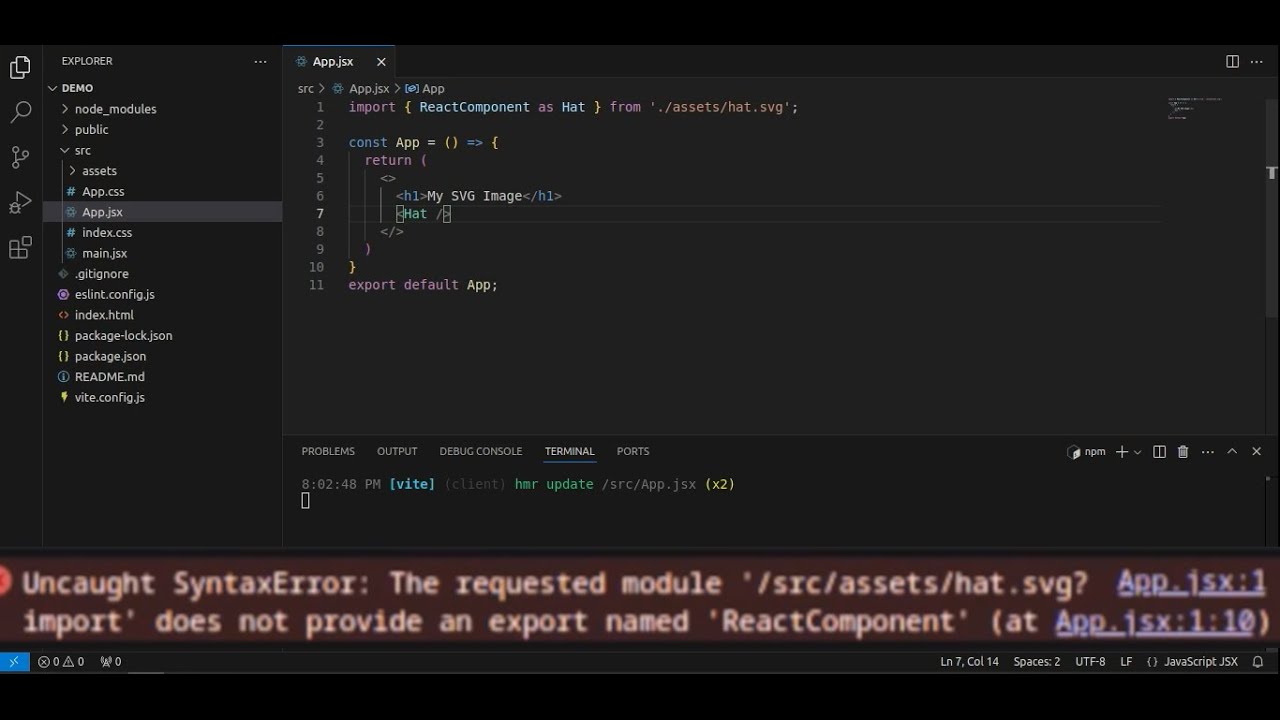The image size is (1280, 720).
Task: Open terminal panel more actions ellipsis
Action: point(1207,452)
